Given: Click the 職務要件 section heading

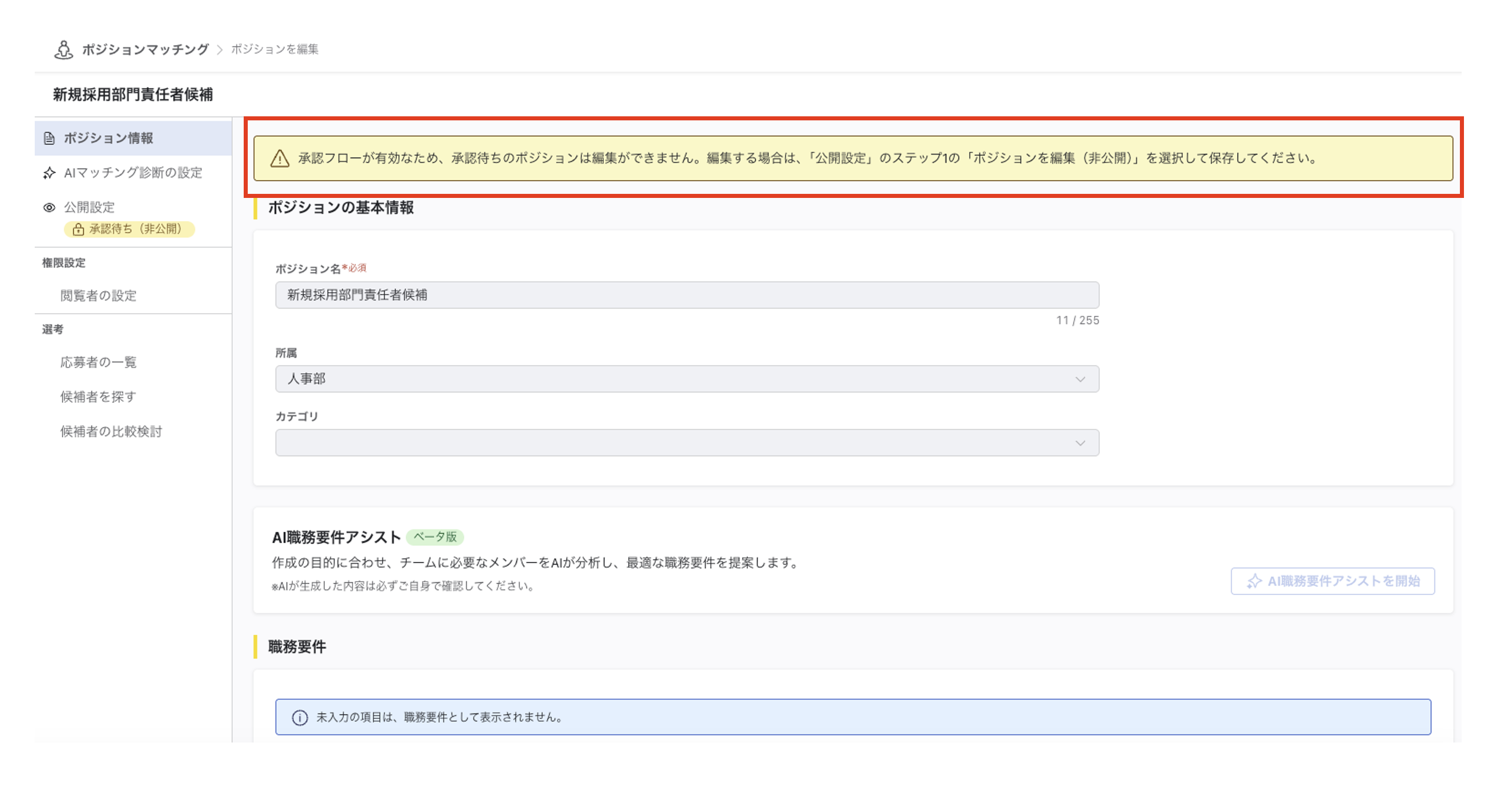Looking at the screenshot, I should pyautogui.click(x=297, y=646).
